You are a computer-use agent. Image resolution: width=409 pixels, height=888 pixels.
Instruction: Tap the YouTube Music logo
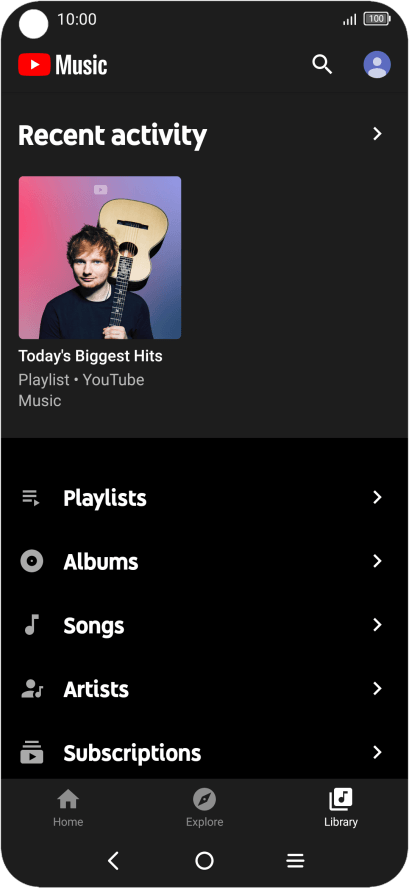(x=63, y=65)
